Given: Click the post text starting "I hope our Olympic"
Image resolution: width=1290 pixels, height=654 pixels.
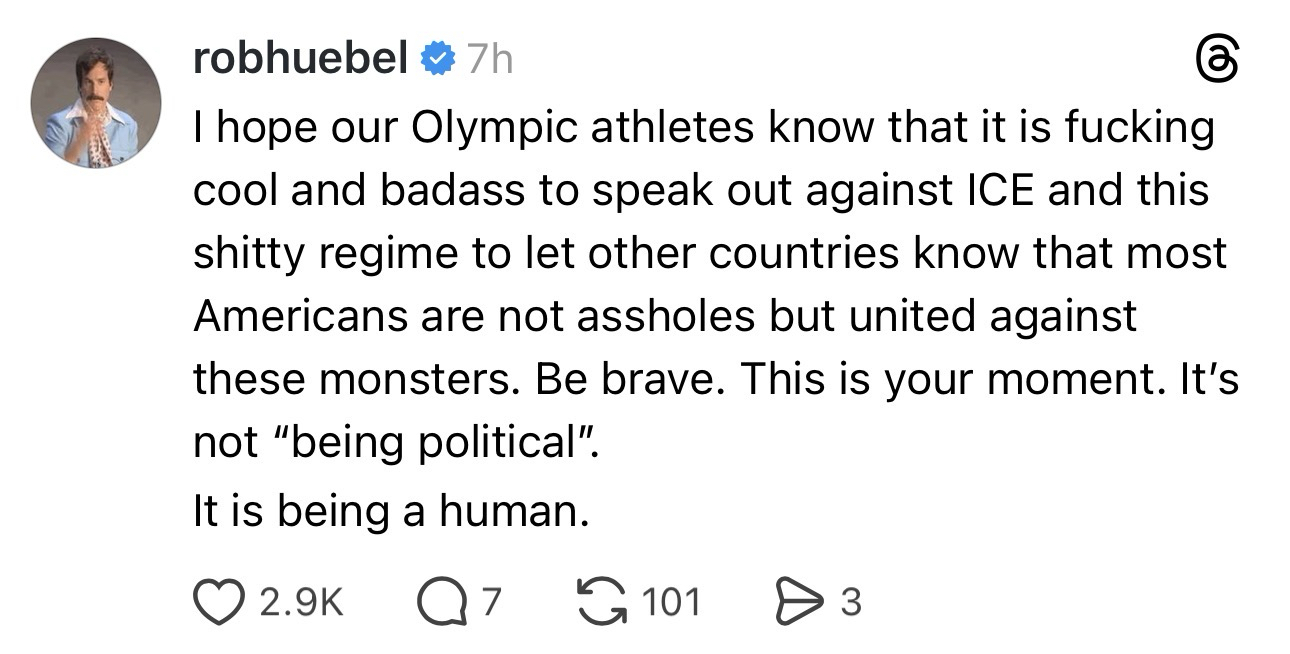Looking at the screenshot, I should 700,128.
